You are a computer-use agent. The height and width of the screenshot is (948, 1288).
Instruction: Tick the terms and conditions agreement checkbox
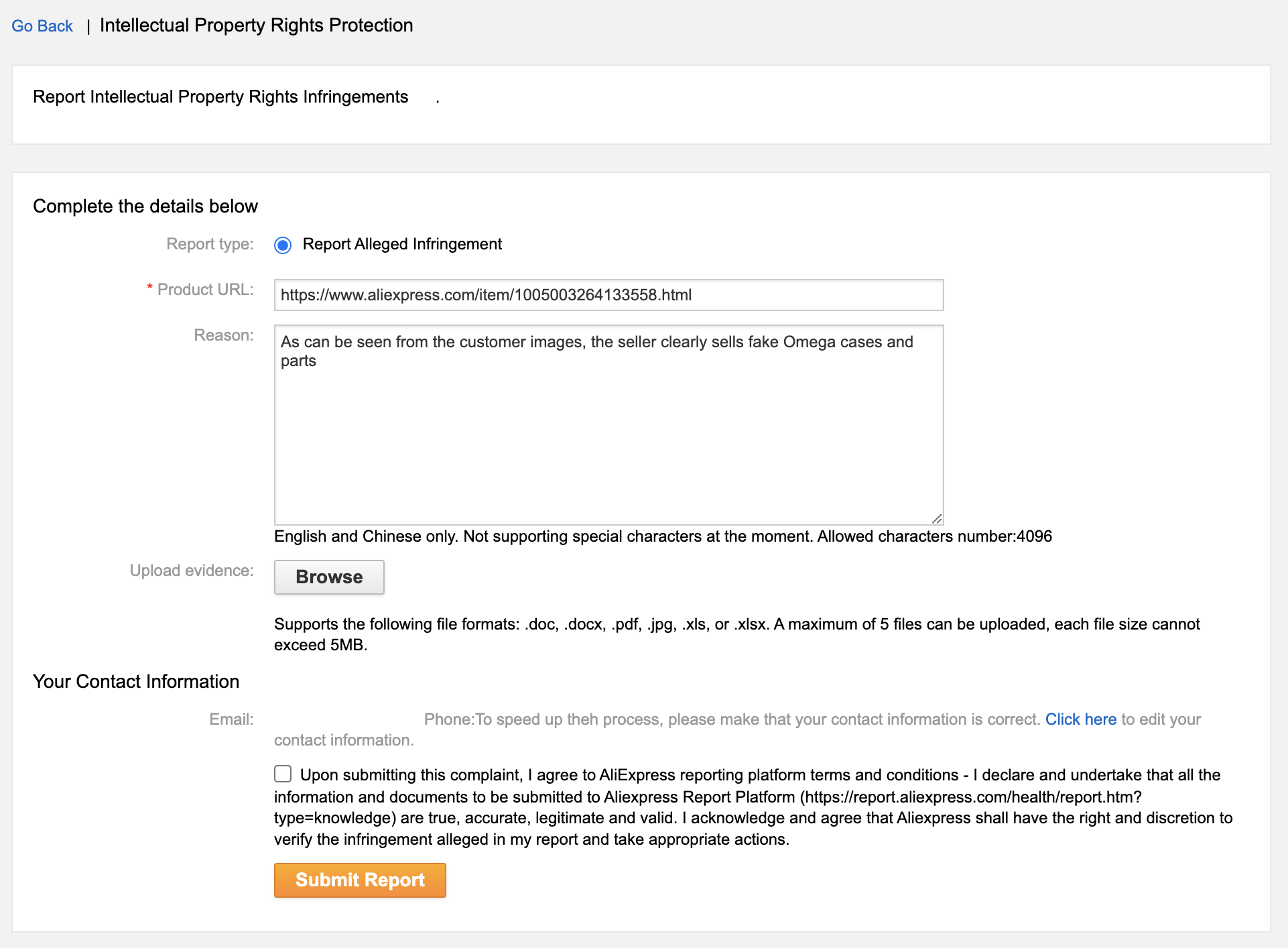coord(283,774)
